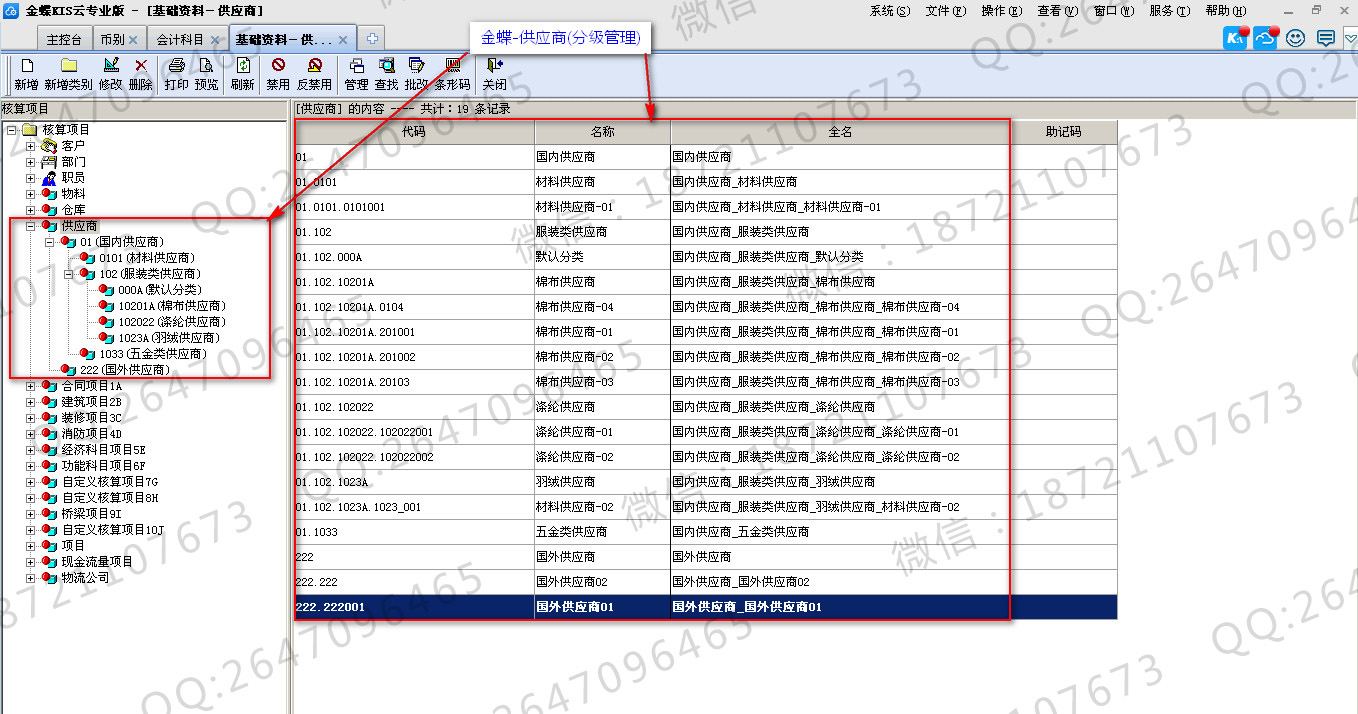Close the 币别 tab
Screen dimensions: 1358x714
coord(133,40)
